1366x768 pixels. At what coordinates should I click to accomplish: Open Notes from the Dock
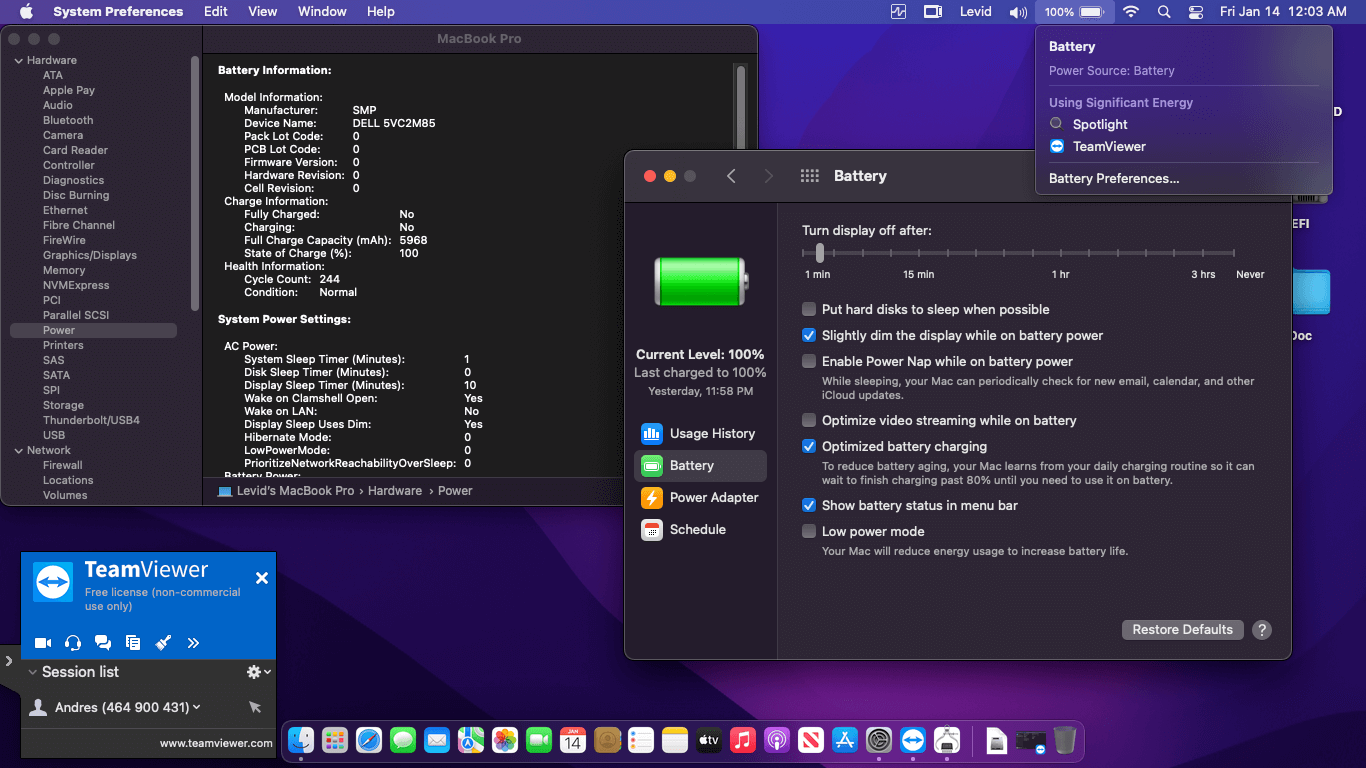[675, 740]
